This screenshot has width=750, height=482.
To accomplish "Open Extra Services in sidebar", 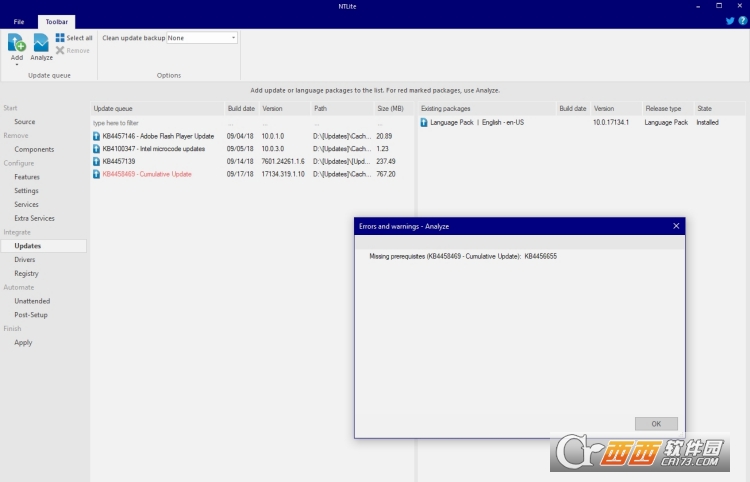I will pyautogui.click(x=34, y=219).
